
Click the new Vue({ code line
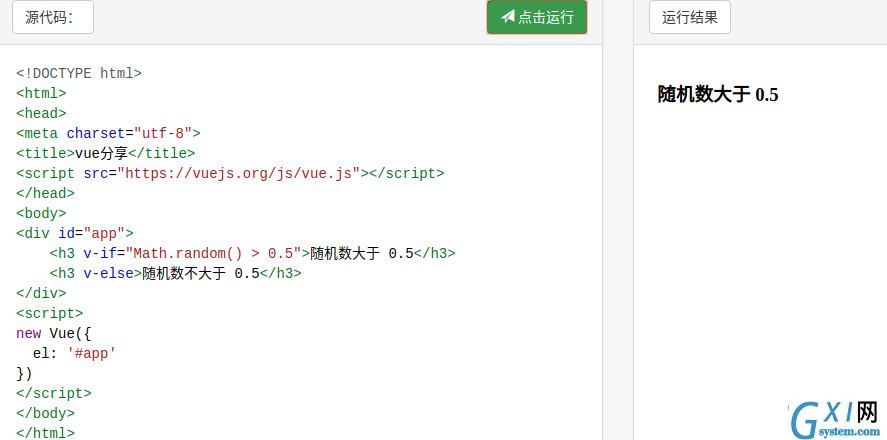tap(54, 333)
